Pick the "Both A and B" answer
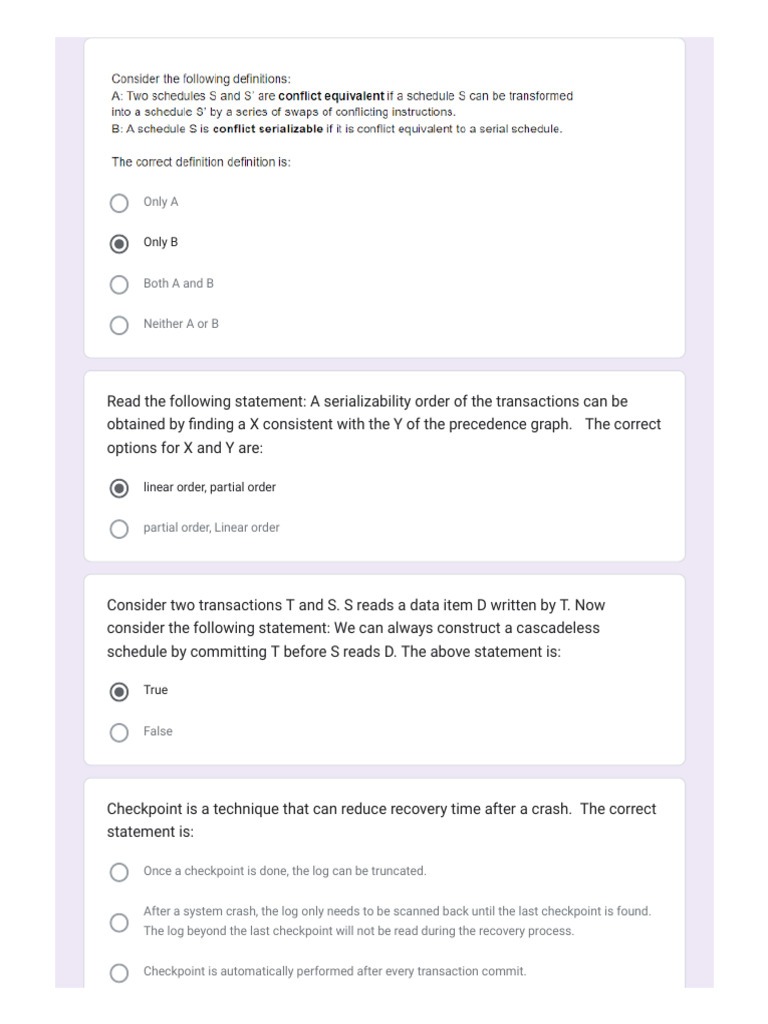Viewport: 768px width, 1024px height. [119, 284]
